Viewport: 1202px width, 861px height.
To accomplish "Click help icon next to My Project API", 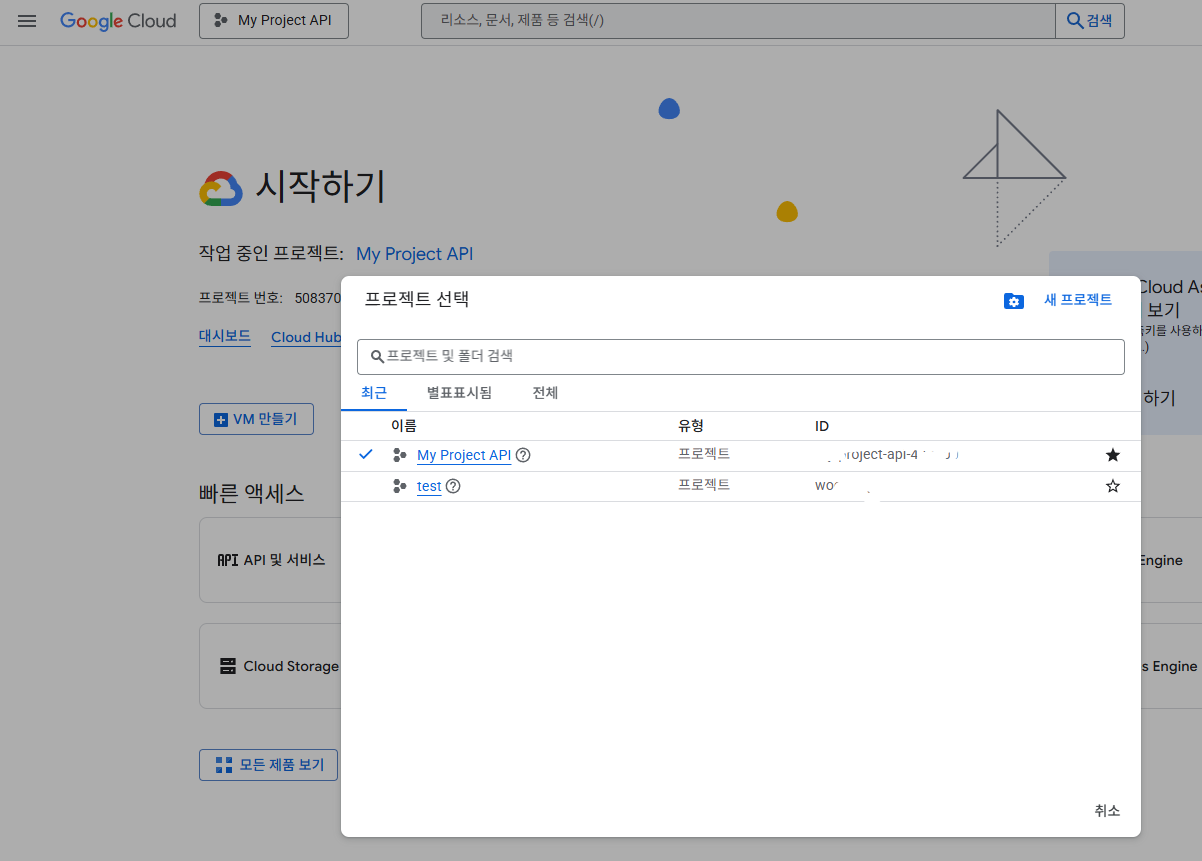I will (x=523, y=455).
